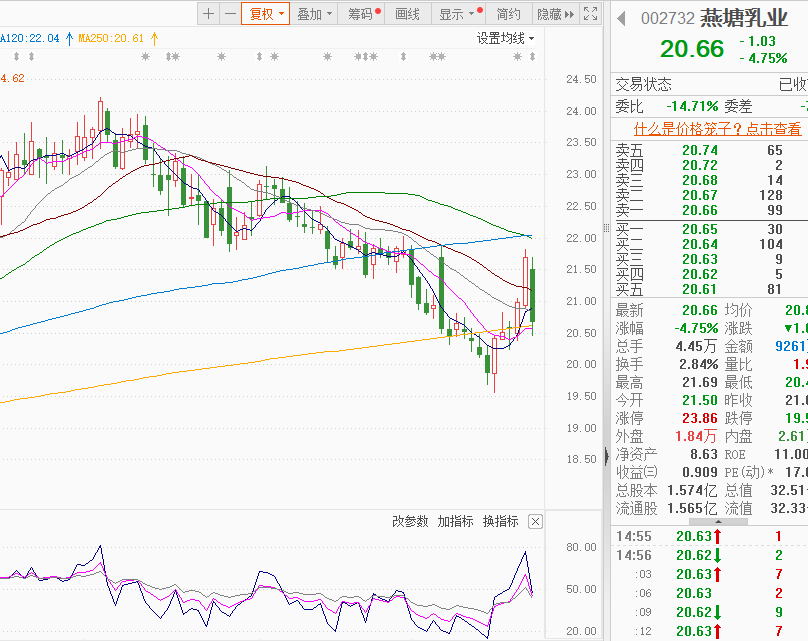Select buy-two price 20.64

[700, 244]
